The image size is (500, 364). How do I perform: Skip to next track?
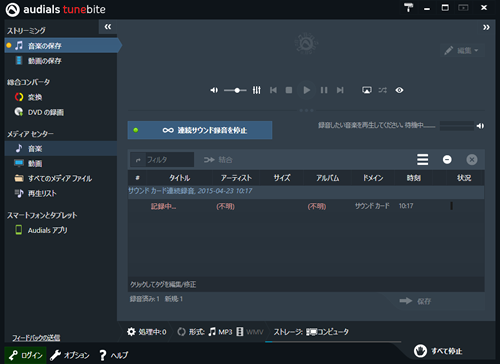coord(340,90)
